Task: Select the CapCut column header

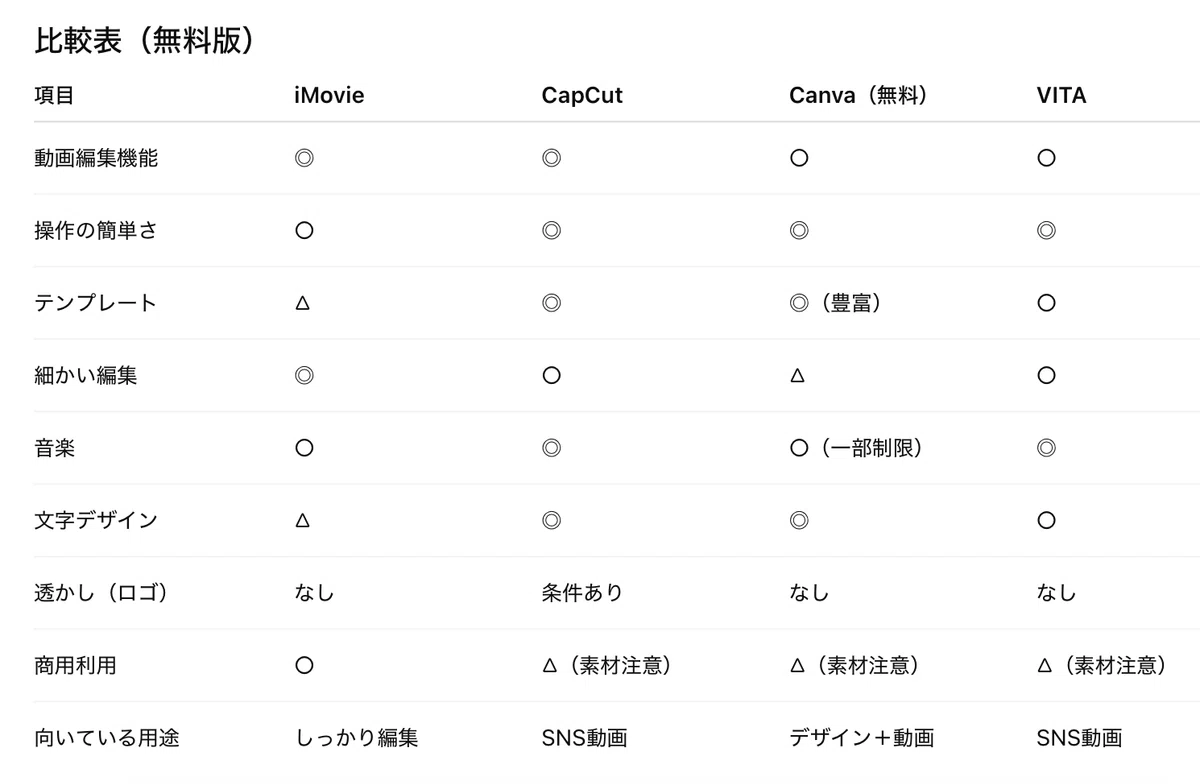Action: click(x=582, y=96)
